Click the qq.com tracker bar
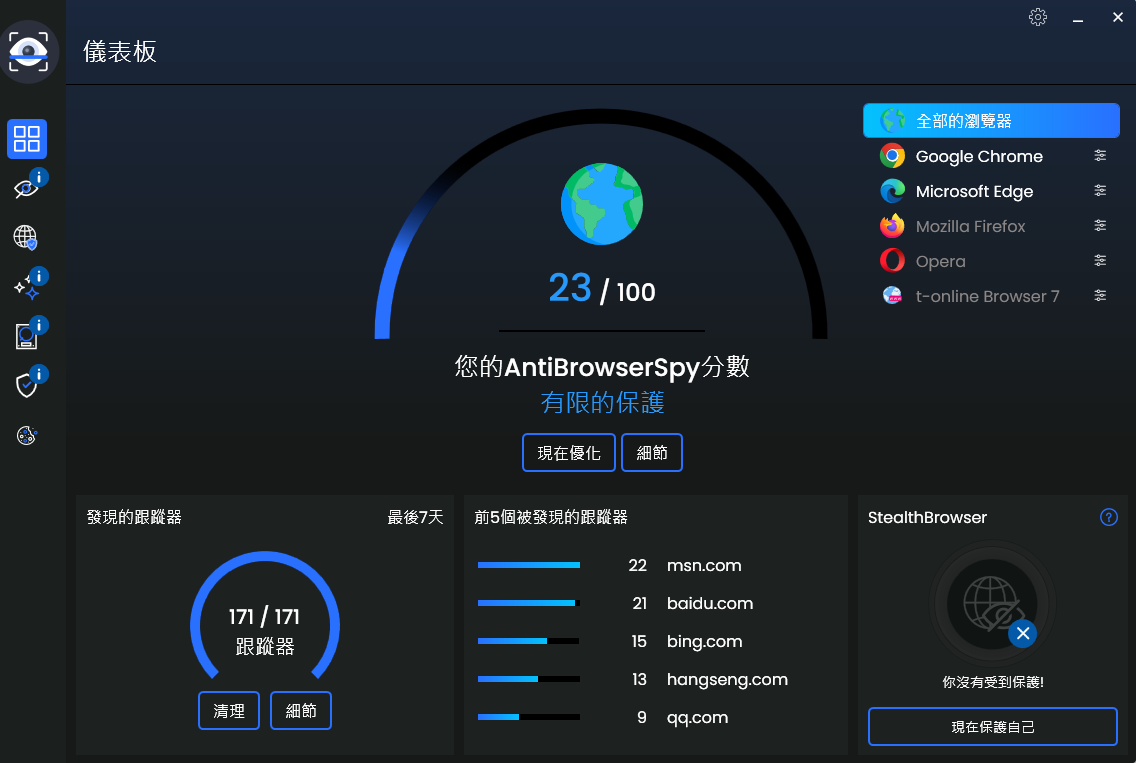 coord(529,717)
